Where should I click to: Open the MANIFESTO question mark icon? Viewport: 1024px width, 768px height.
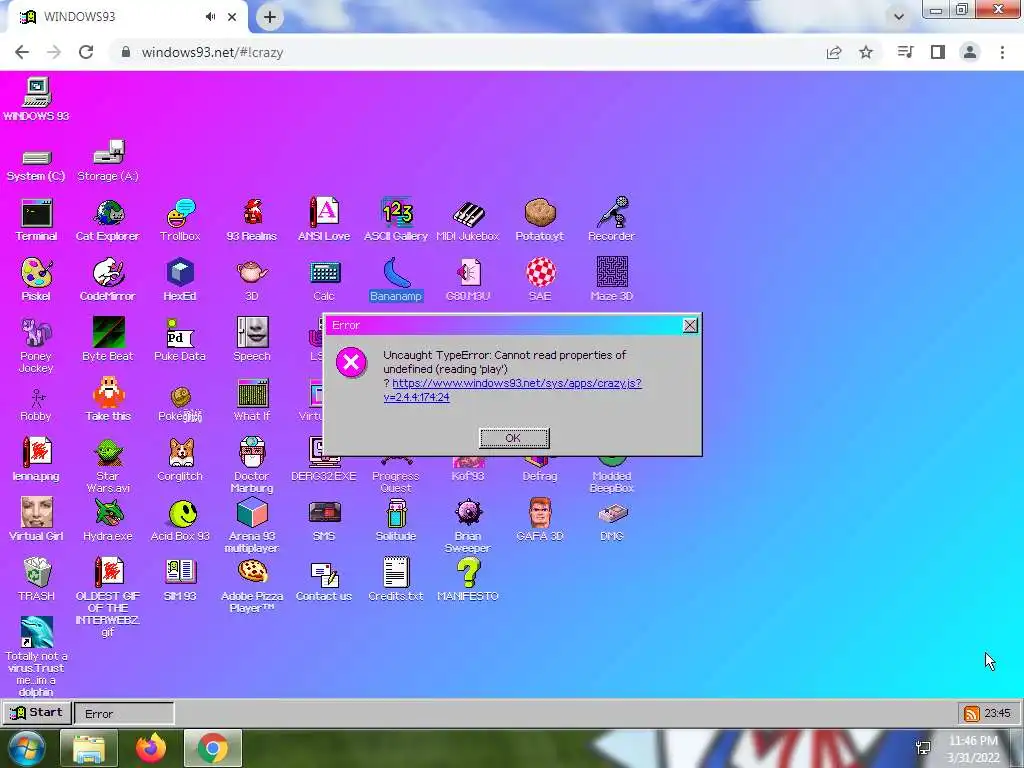pyautogui.click(x=468, y=572)
